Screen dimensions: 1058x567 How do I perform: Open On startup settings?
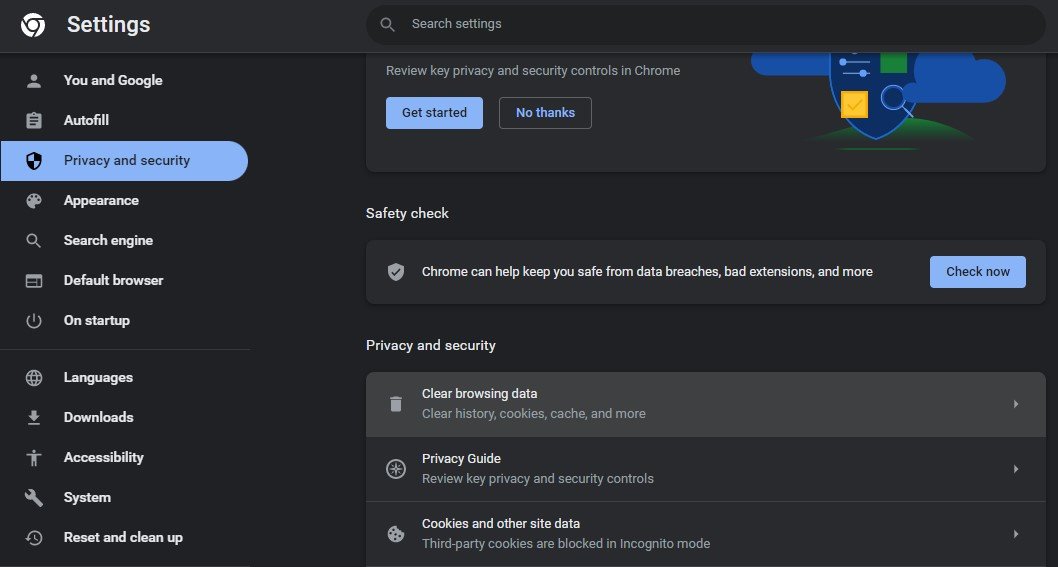click(x=124, y=321)
